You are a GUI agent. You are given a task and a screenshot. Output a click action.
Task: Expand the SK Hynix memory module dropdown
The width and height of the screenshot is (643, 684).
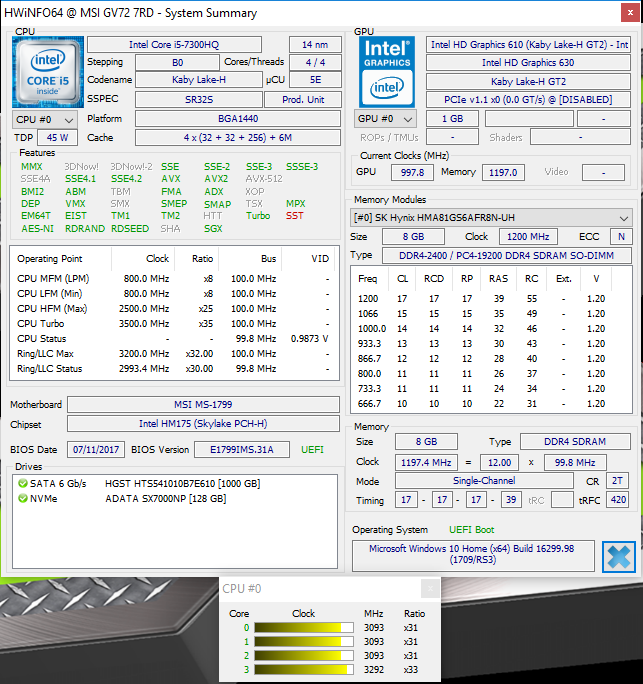tap(491, 217)
